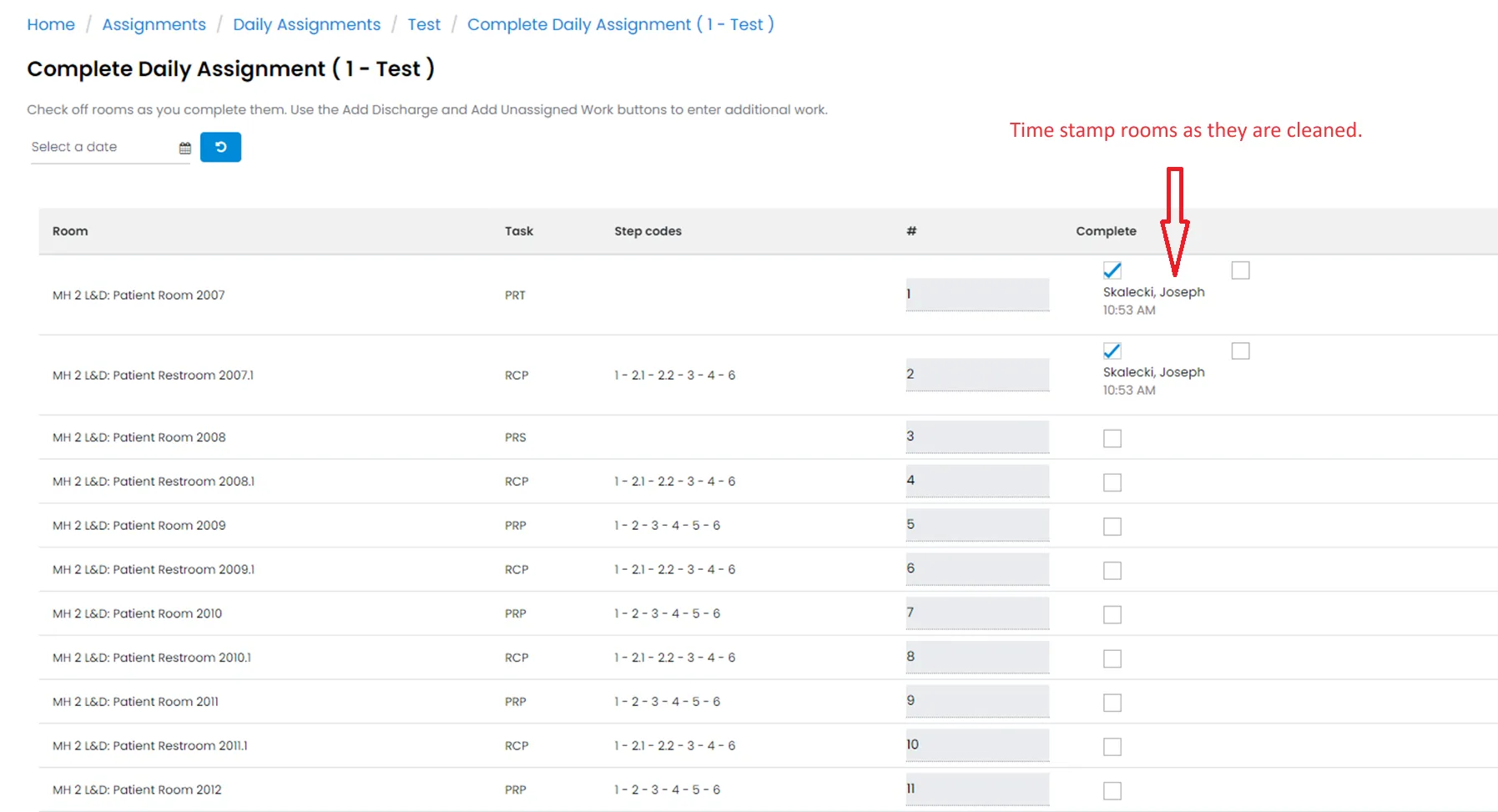1498x812 pixels.
Task: Click 10:53 AM timestamp in Restroom 2007.1 row
Action: (x=1129, y=391)
